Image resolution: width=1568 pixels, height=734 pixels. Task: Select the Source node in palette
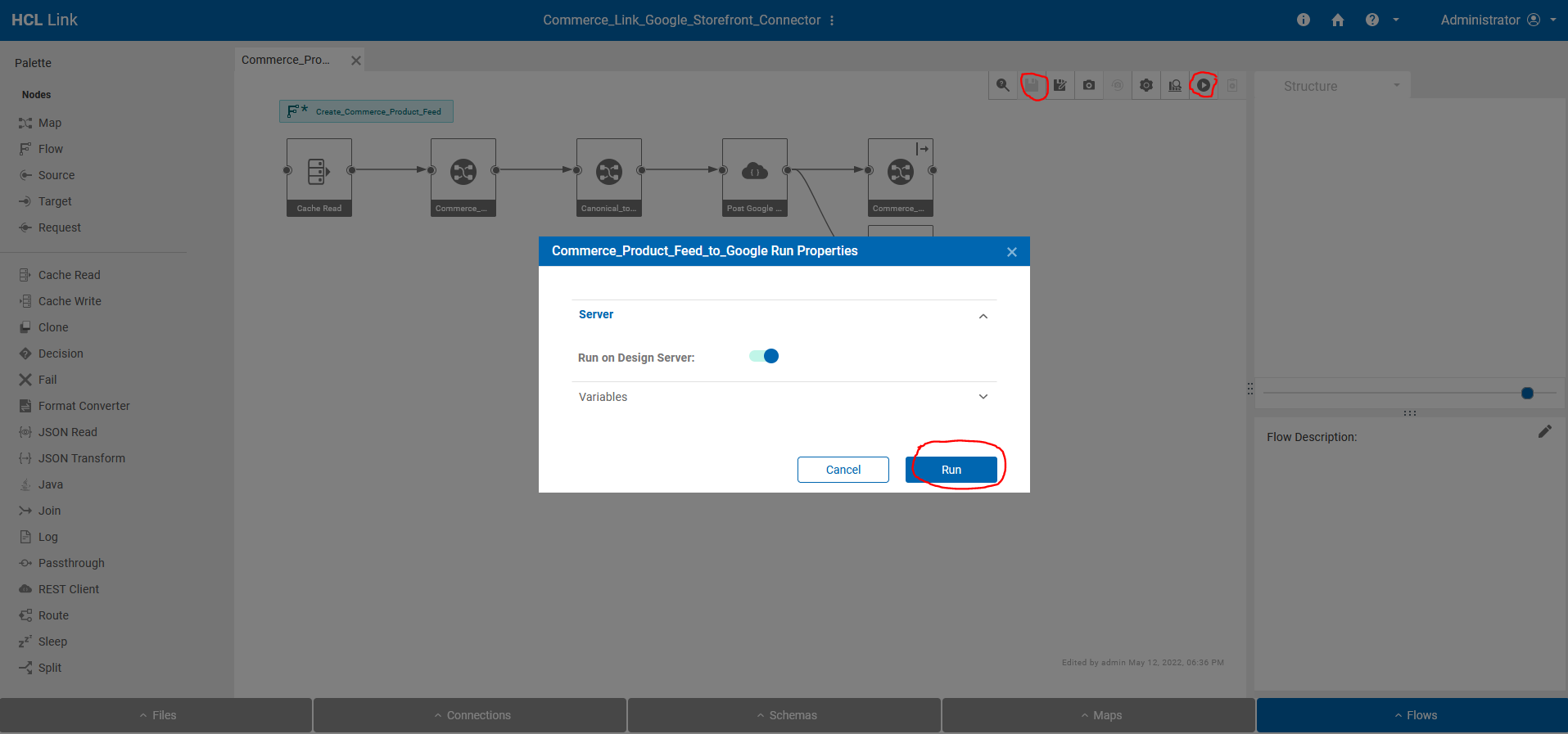point(47,175)
